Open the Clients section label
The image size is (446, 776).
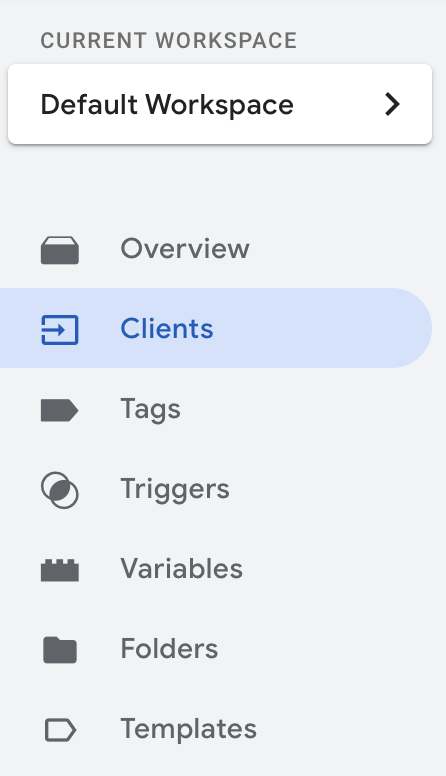click(x=167, y=329)
